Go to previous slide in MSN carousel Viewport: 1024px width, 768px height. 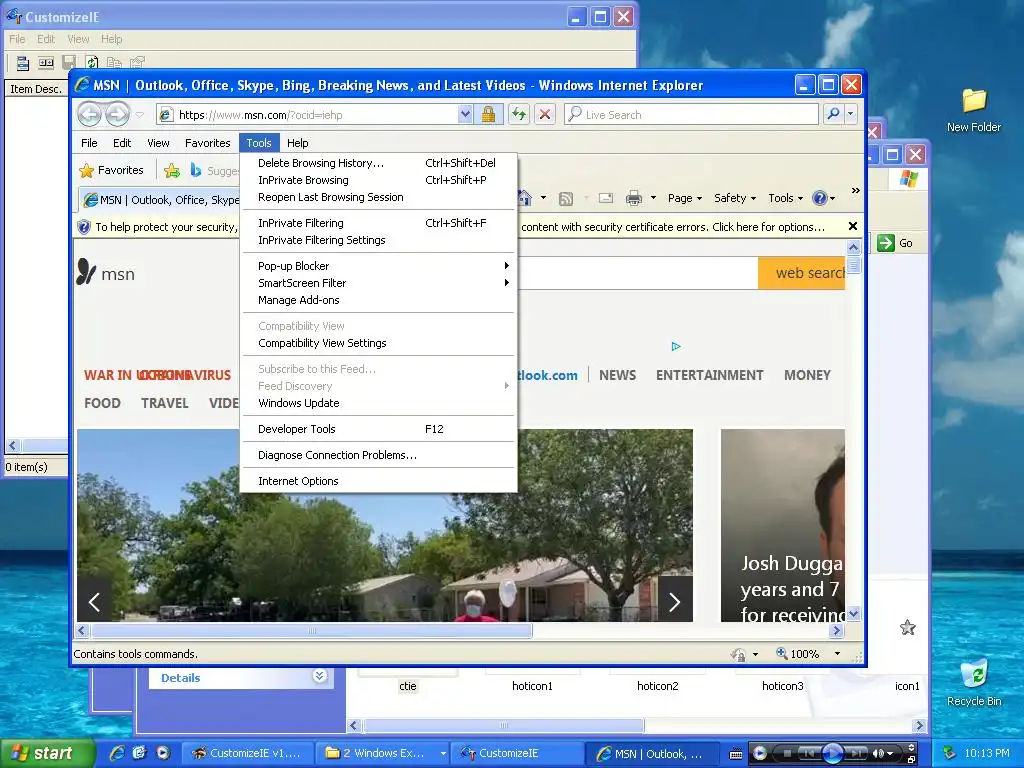pos(95,601)
